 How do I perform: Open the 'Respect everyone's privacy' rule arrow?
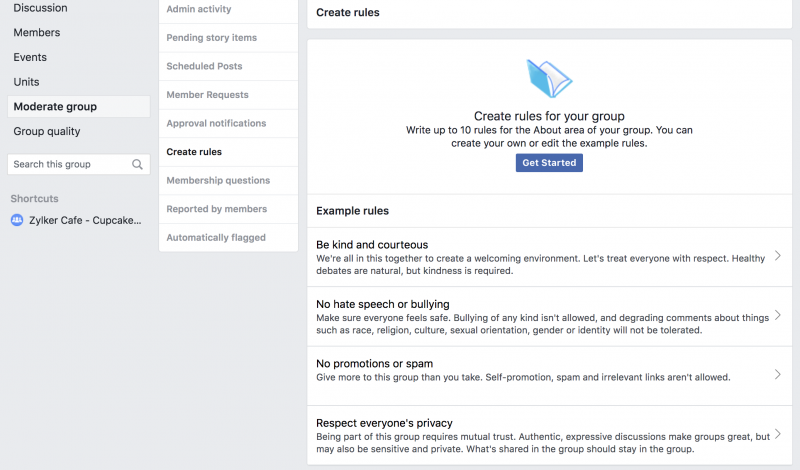click(x=778, y=433)
